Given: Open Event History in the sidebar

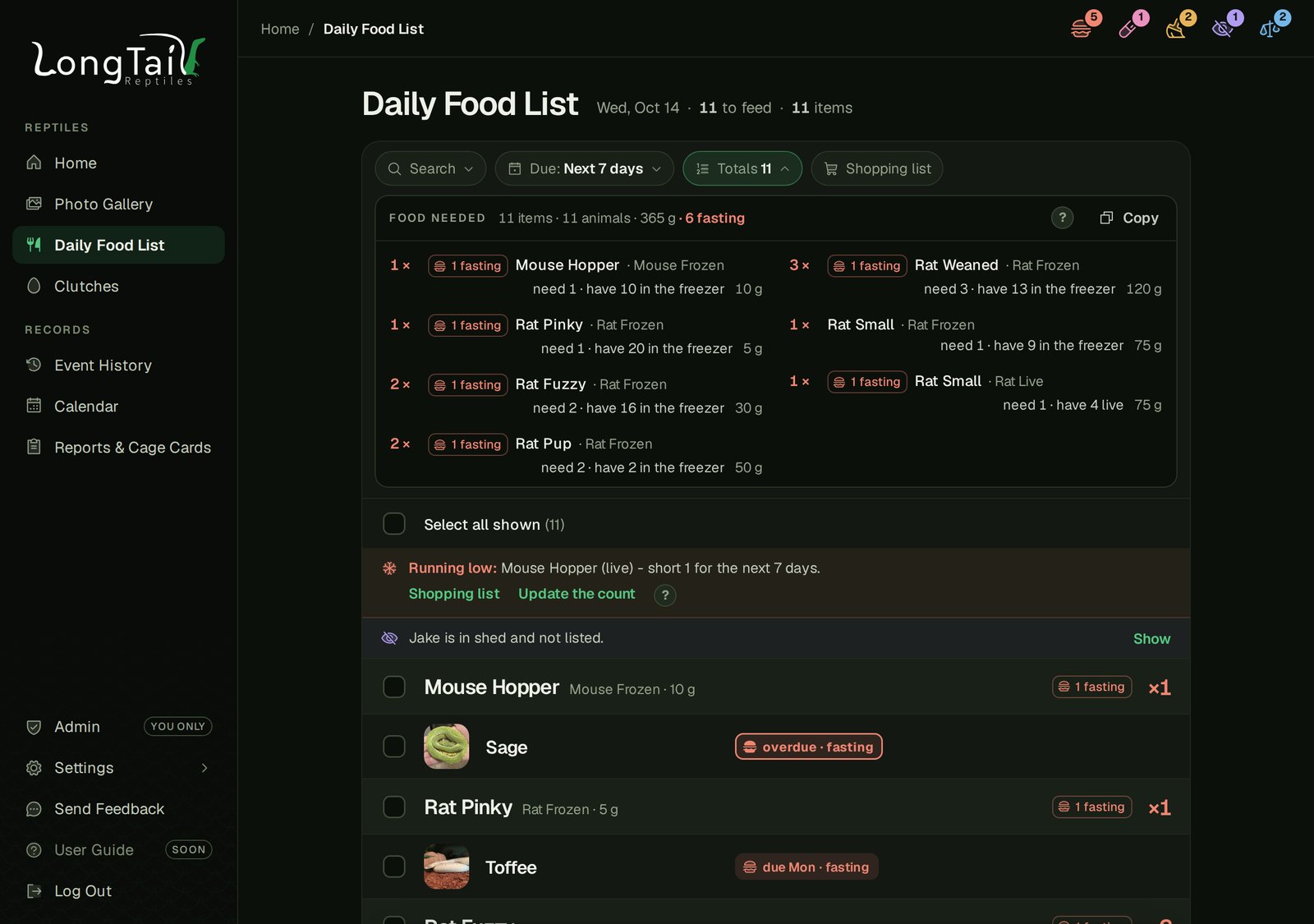Looking at the screenshot, I should point(118,365).
